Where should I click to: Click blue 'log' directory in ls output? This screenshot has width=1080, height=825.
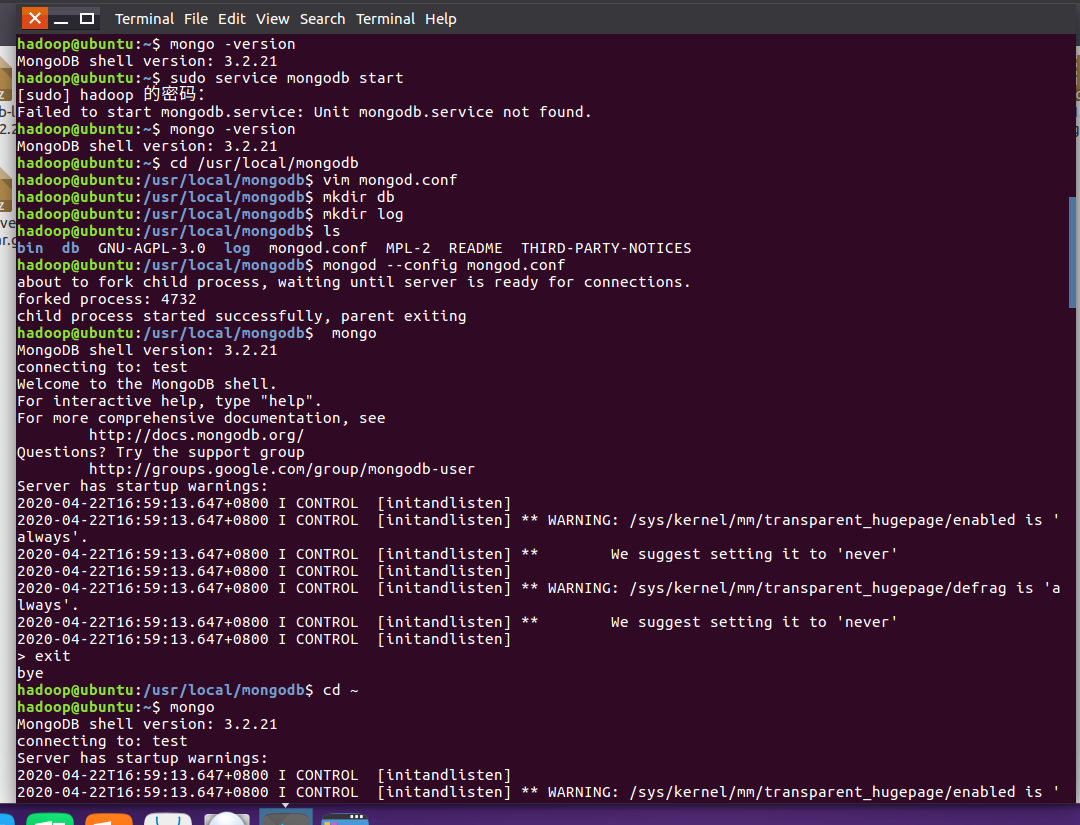coord(237,249)
